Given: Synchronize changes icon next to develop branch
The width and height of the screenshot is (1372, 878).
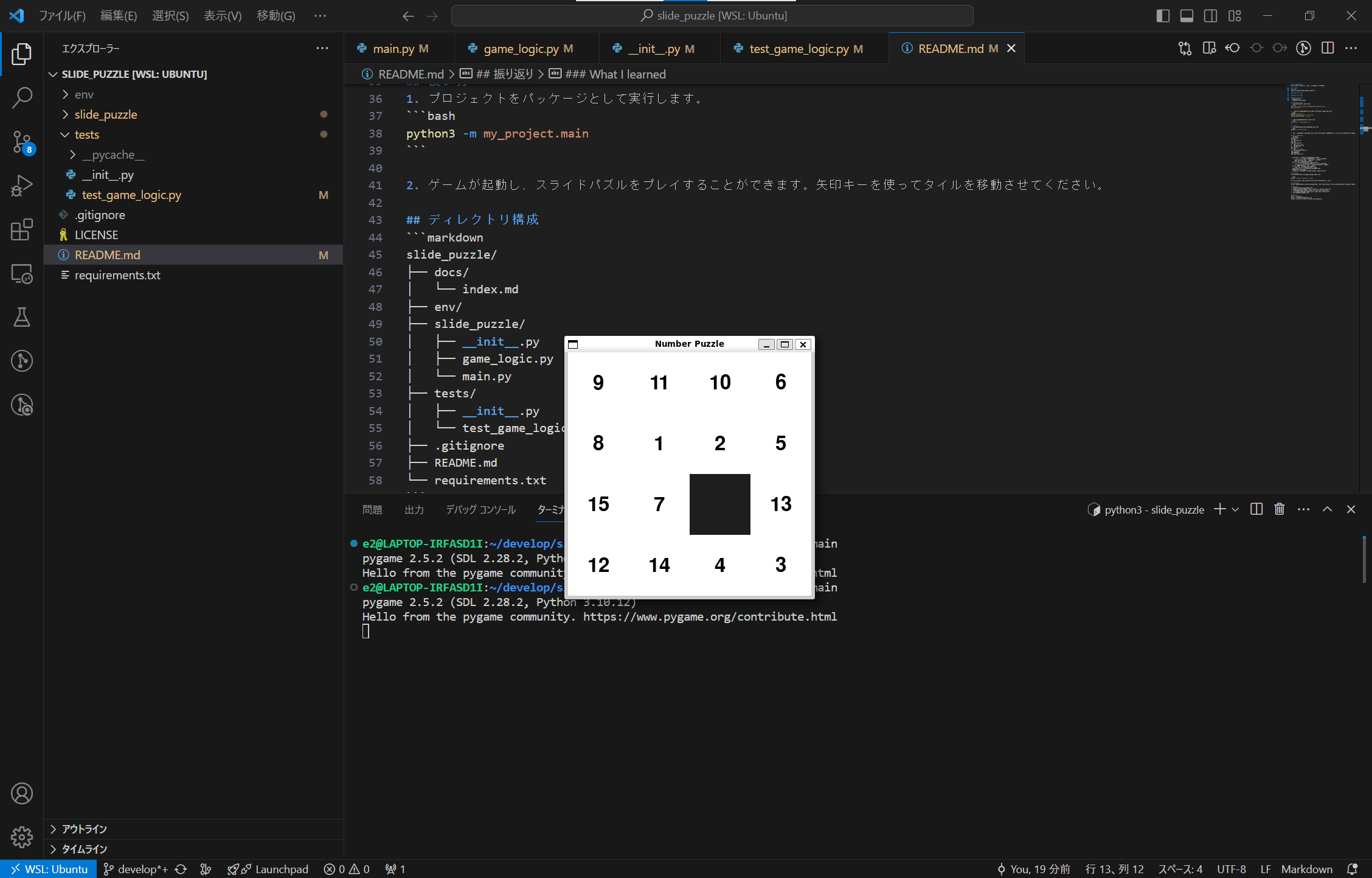Looking at the screenshot, I should (181, 869).
